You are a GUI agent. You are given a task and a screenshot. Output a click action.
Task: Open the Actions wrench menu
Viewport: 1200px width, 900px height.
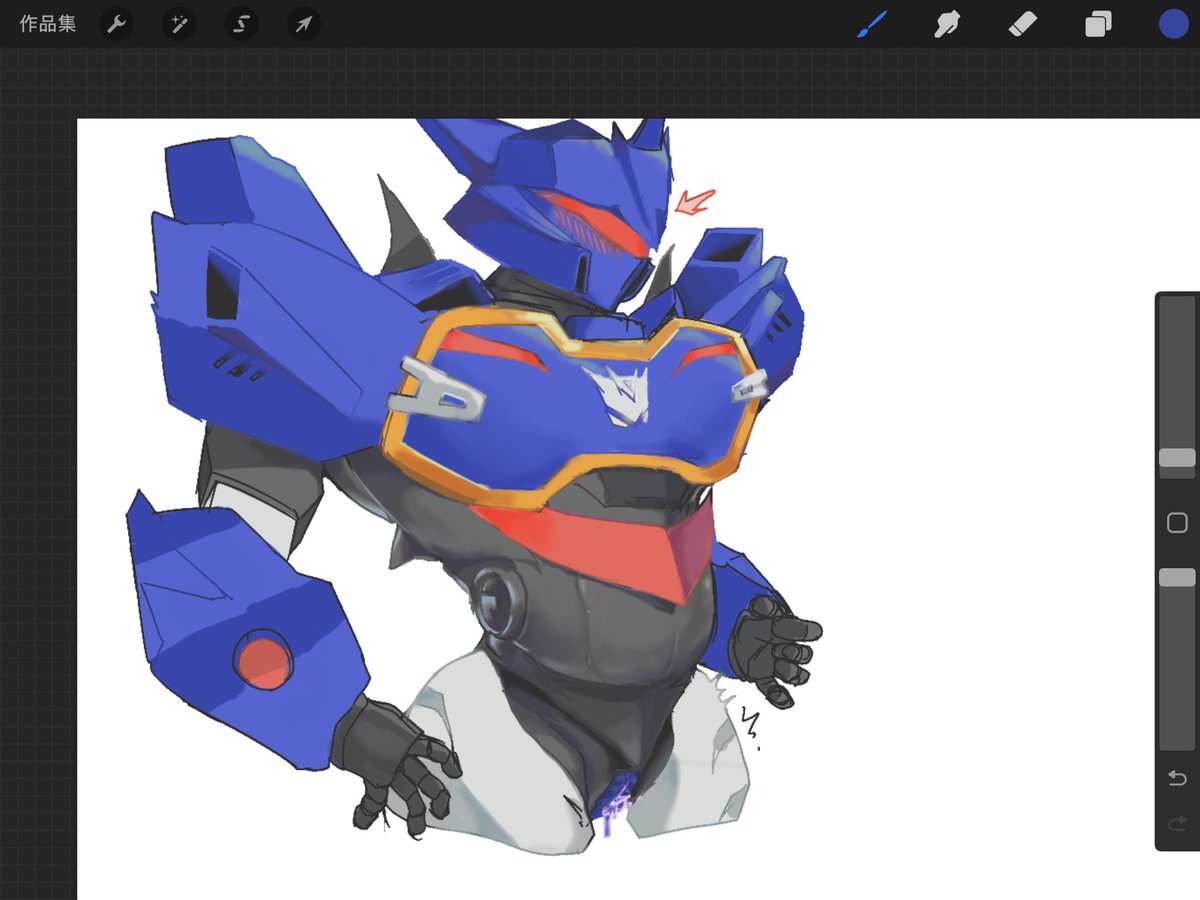click(x=118, y=24)
